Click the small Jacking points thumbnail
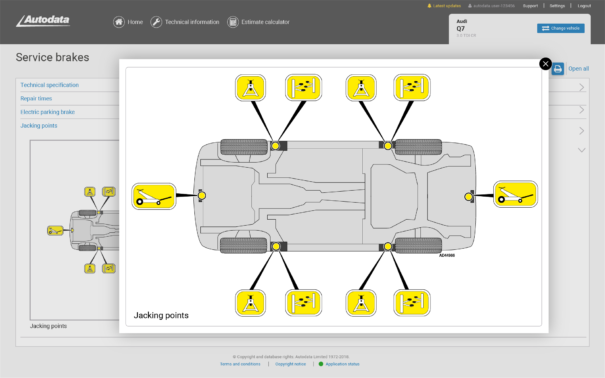 [75, 230]
